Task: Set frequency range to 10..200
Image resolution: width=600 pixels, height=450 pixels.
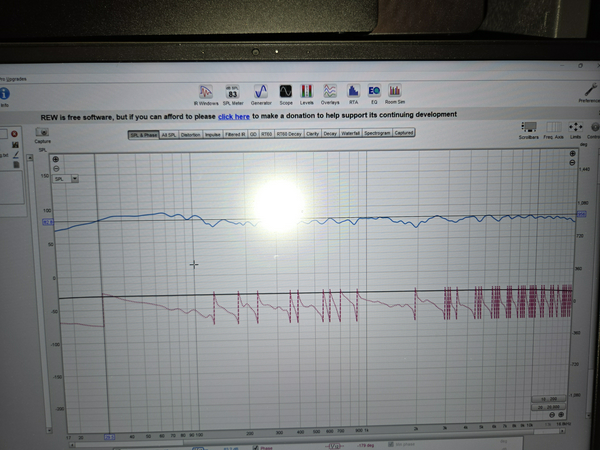Action: 549,399
